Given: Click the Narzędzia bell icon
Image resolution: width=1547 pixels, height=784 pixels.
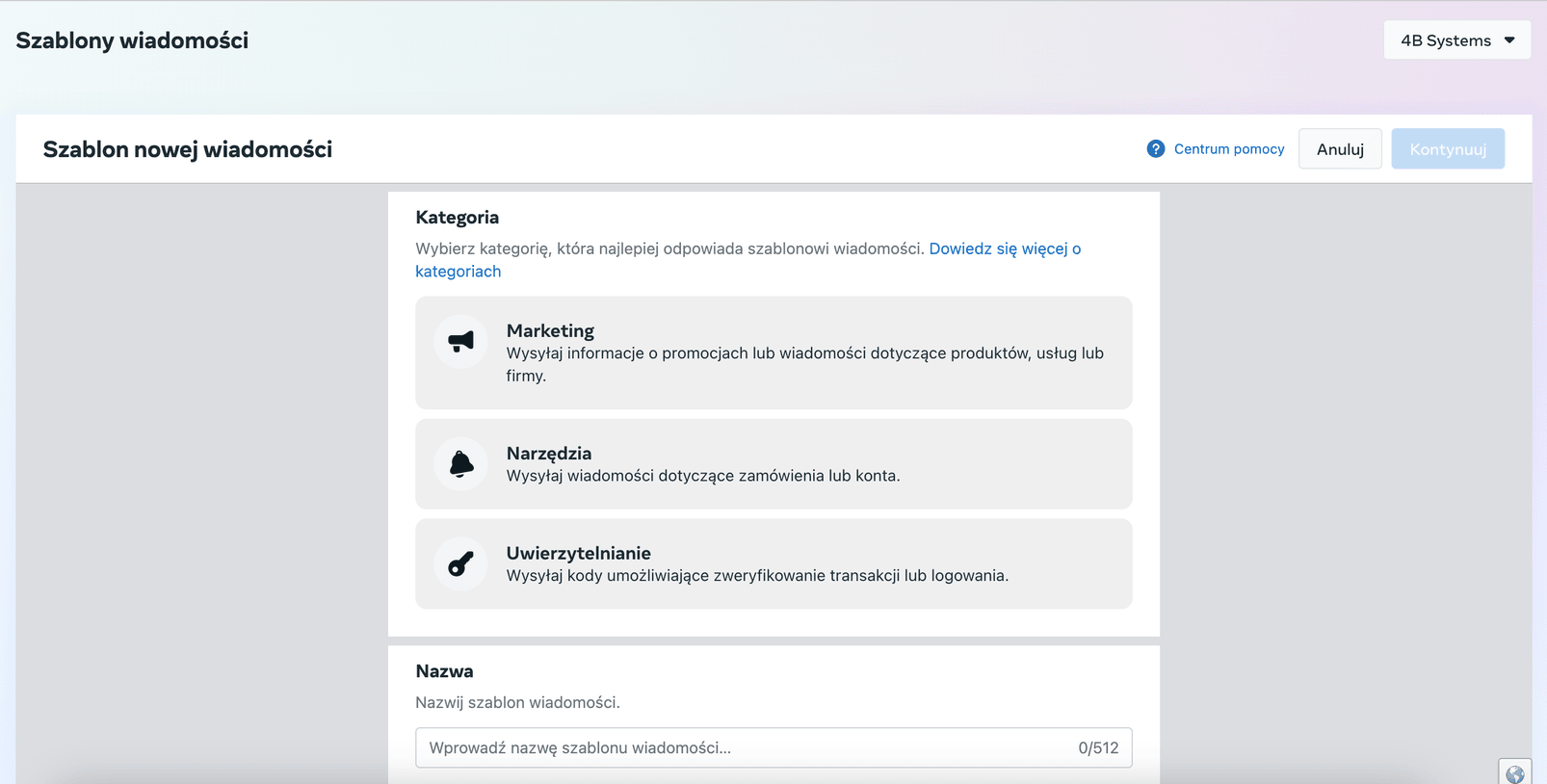Looking at the screenshot, I should (461, 464).
